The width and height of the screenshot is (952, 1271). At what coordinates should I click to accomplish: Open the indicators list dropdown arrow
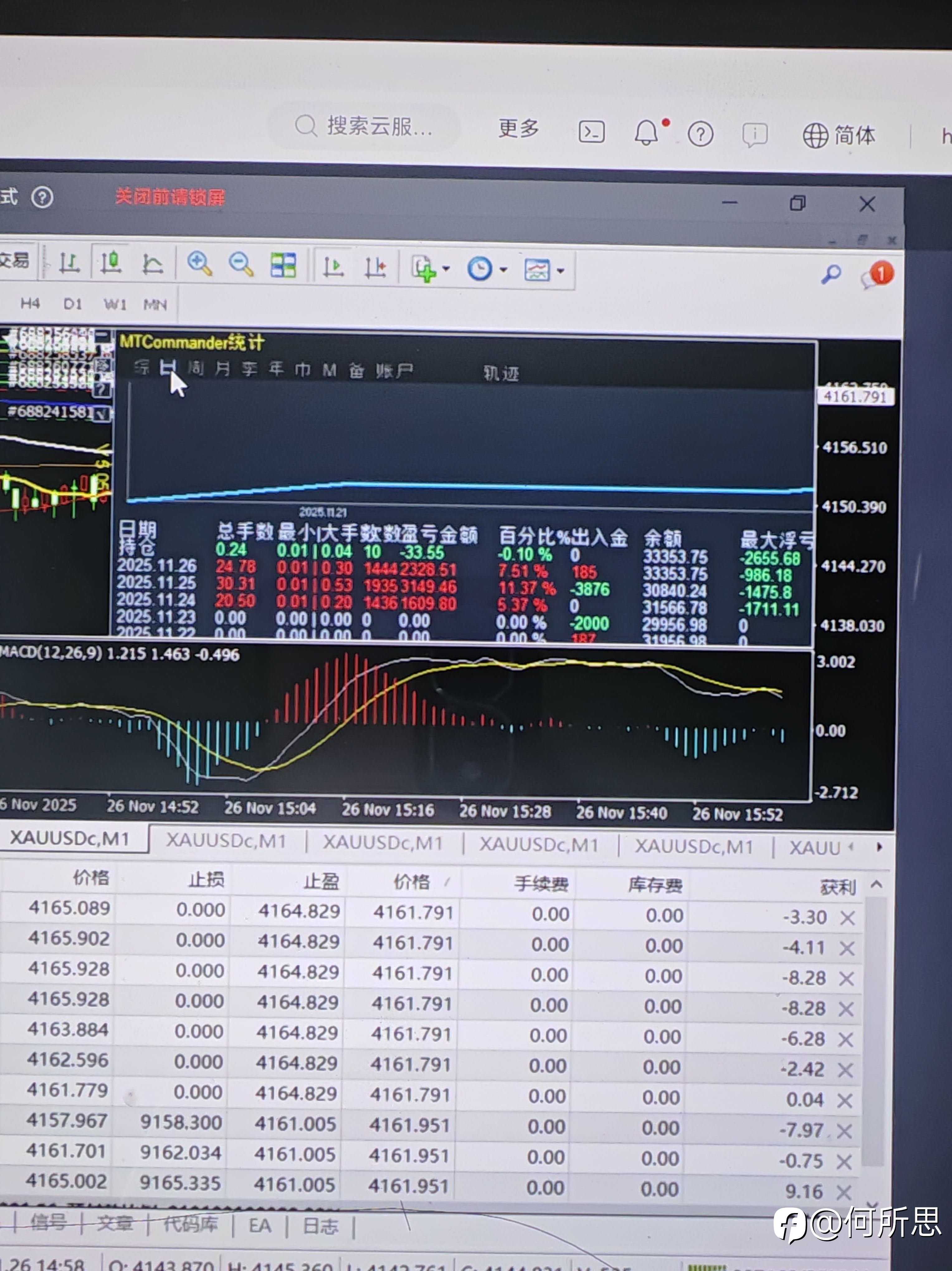pos(446,269)
